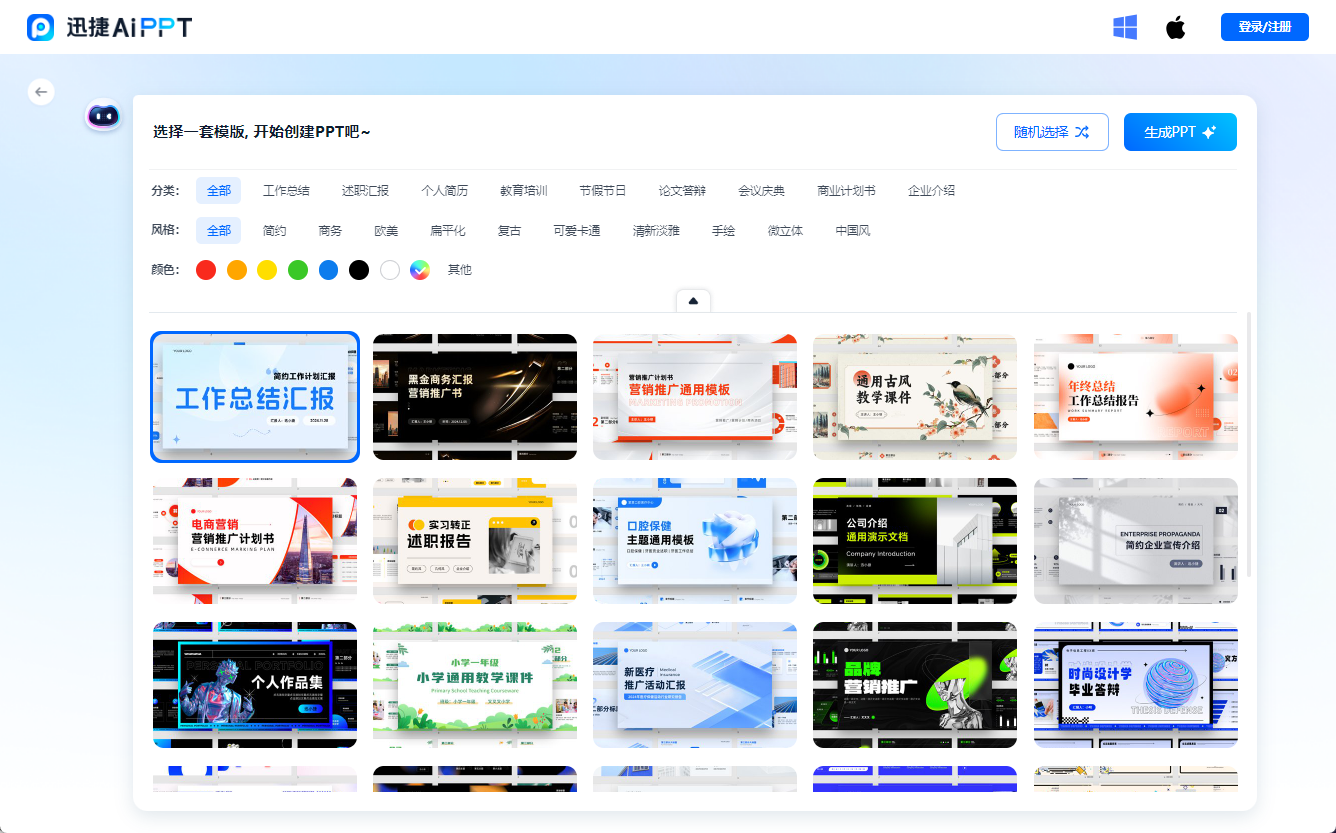Click the 其他 color option
Image resolution: width=1336 pixels, height=833 pixels.
[460, 270]
